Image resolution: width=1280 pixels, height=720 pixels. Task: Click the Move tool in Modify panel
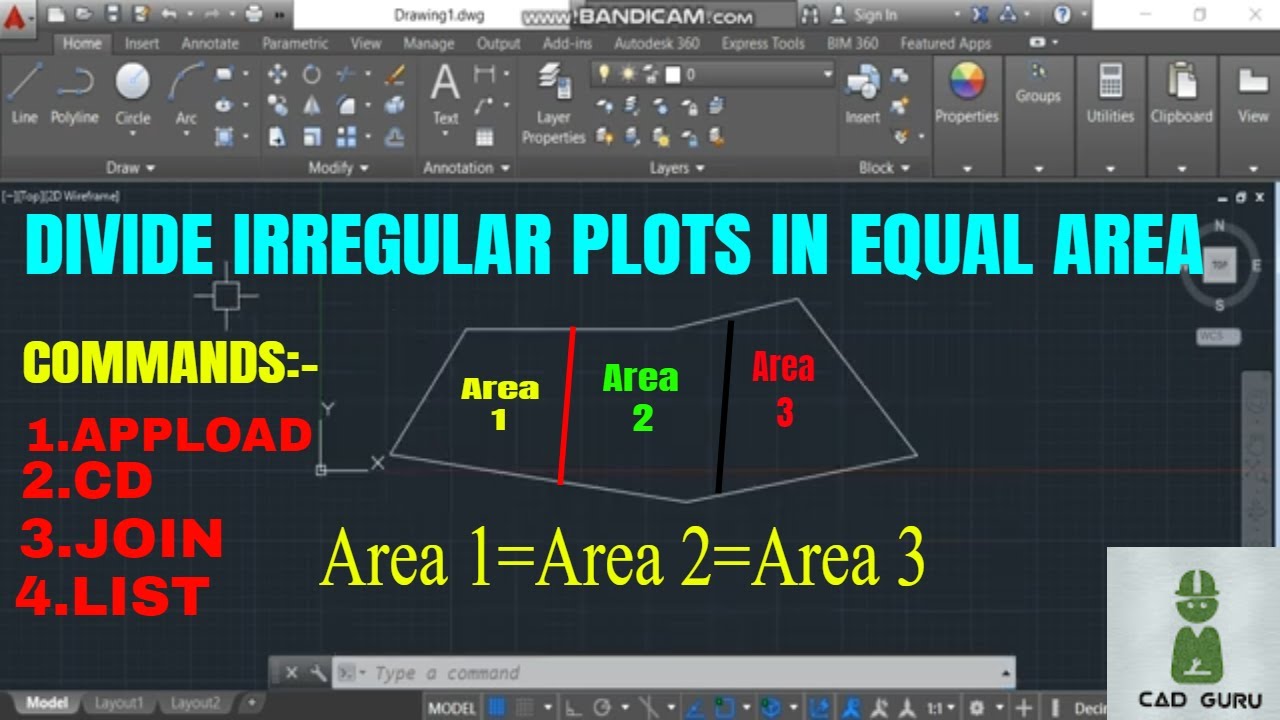(x=278, y=75)
